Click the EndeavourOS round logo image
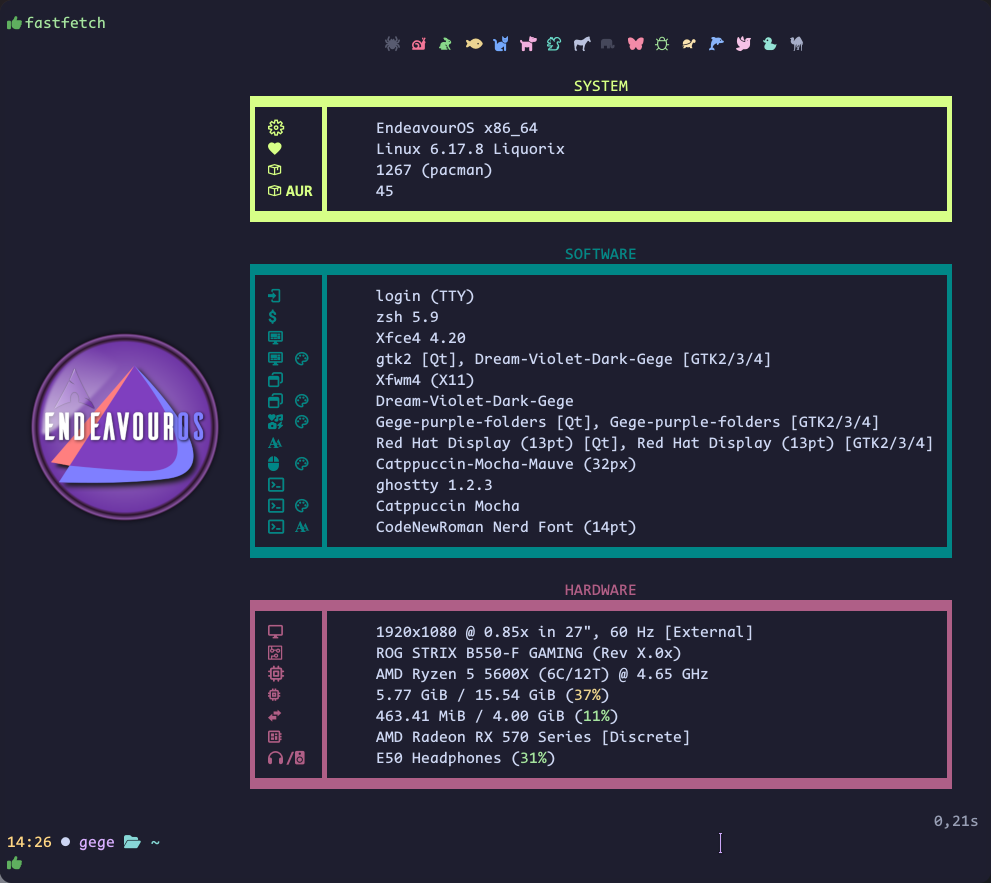Image resolution: width=991 pixels, height=883 pixels. [125, 427]
